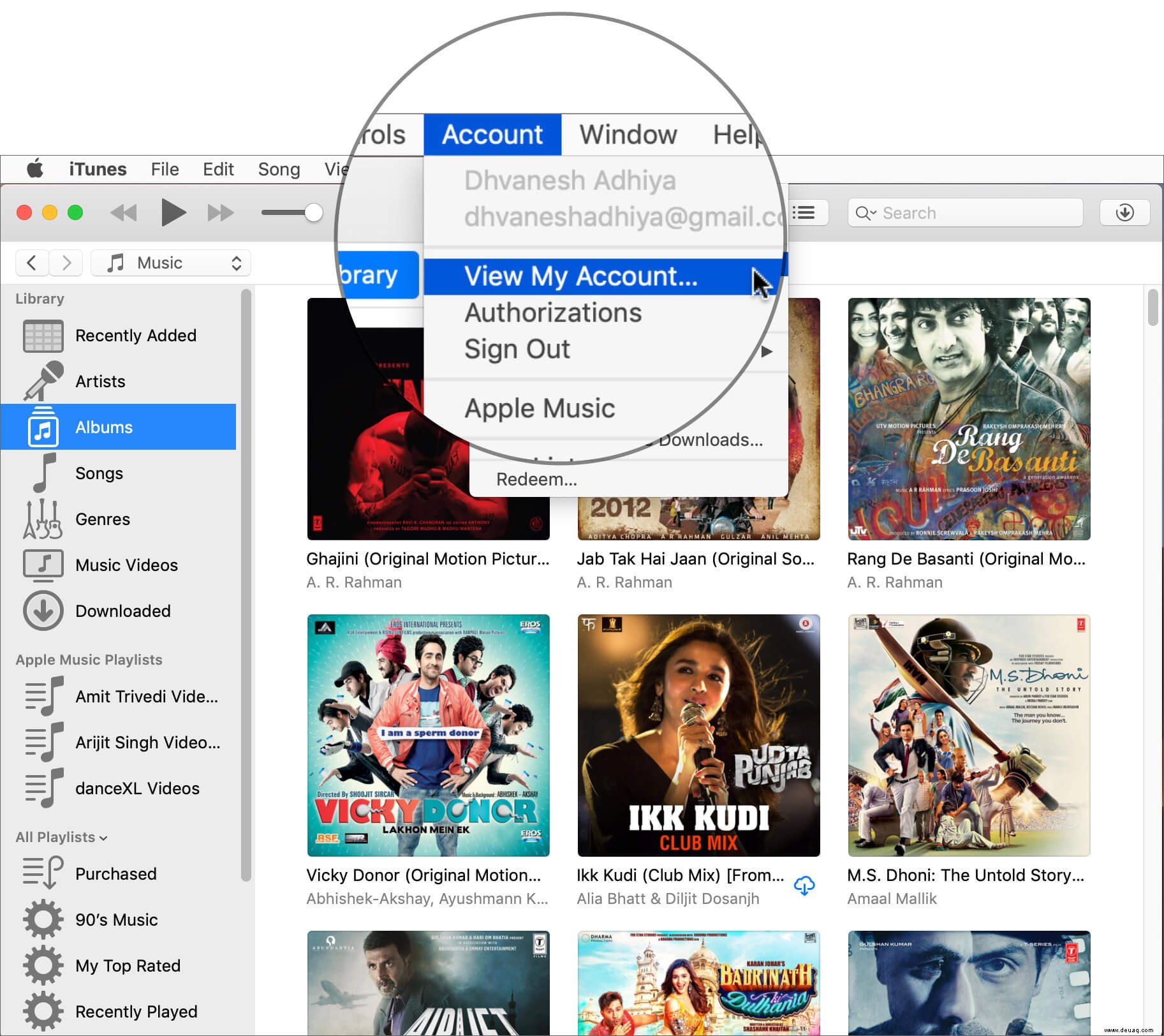Click Jab Tak Hai Jaan album title
Image resolution: width=1164 pixels, height=1036 pixels.
pos(695,559)
